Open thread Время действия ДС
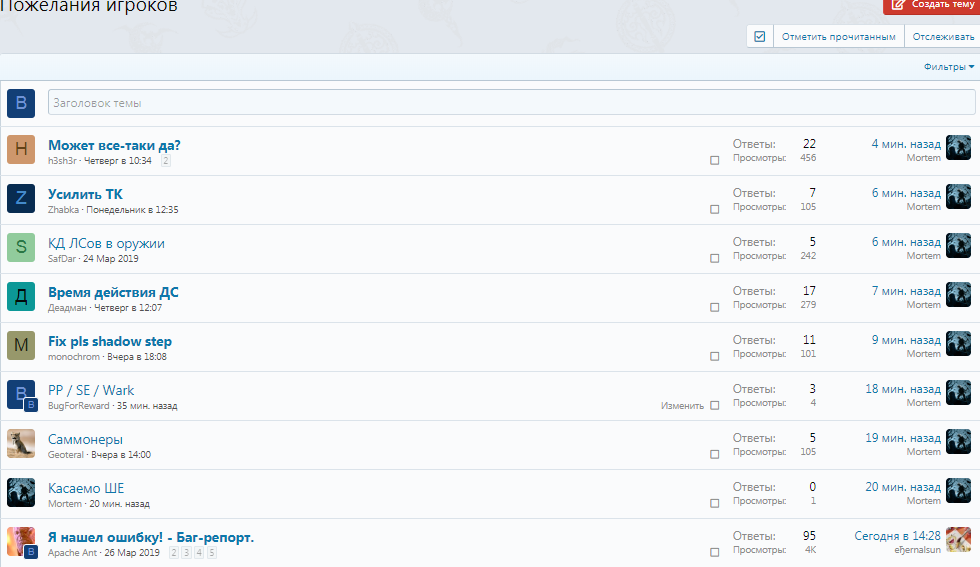980x567 pixels. pyautogui.click(x=113, y=293)
